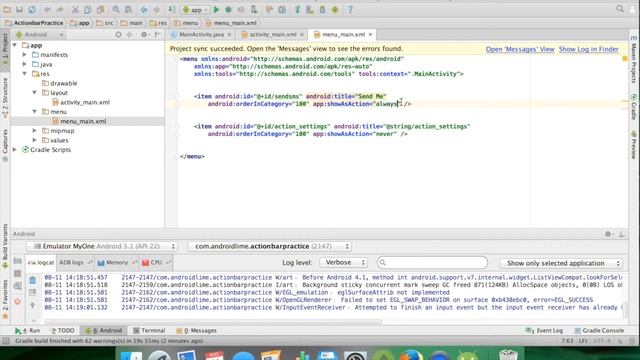640x360 pixels.
Task: Open the Run tool window
Action: point(27,331)
